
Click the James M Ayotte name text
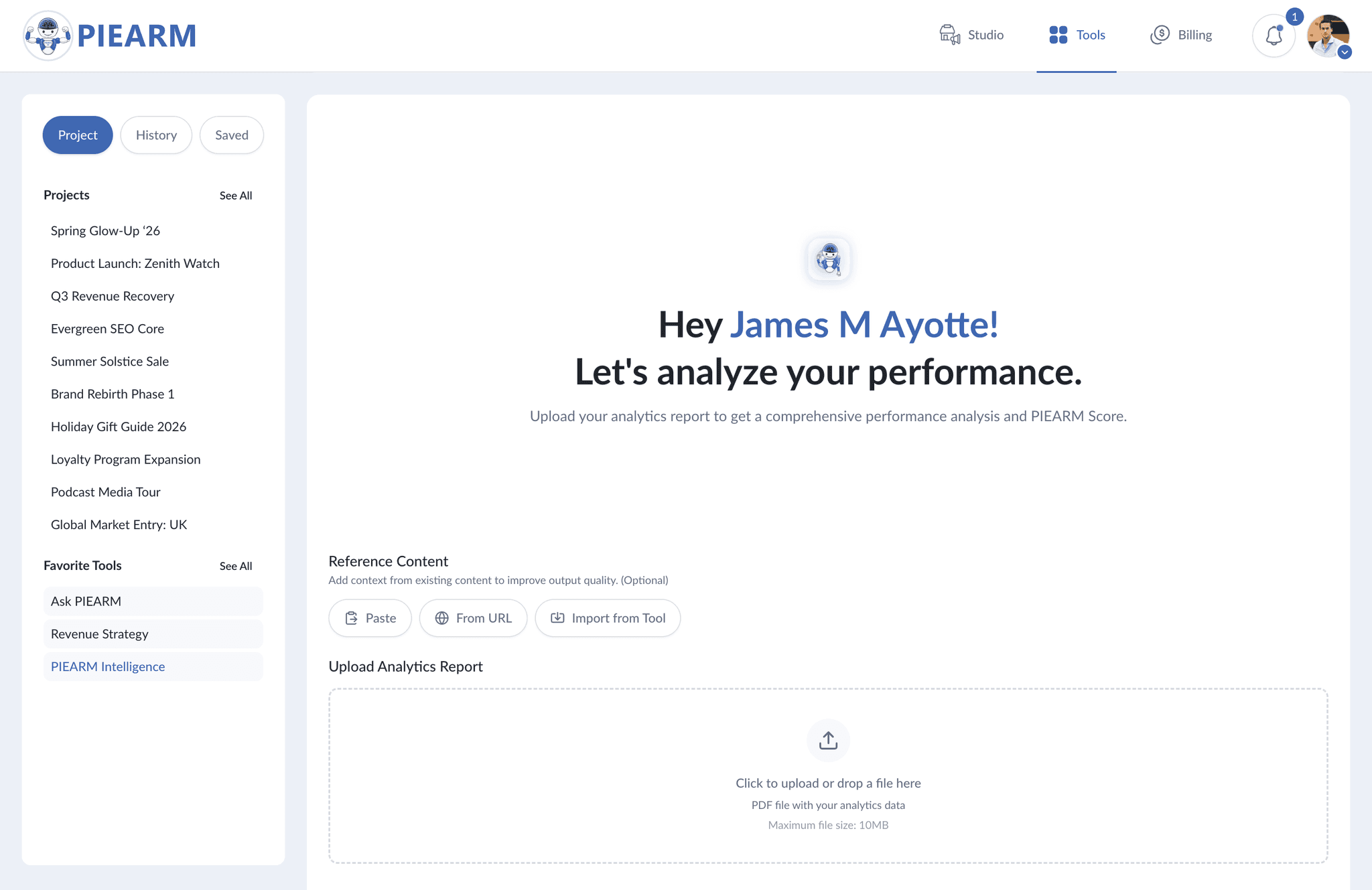(x=864, y=325)
